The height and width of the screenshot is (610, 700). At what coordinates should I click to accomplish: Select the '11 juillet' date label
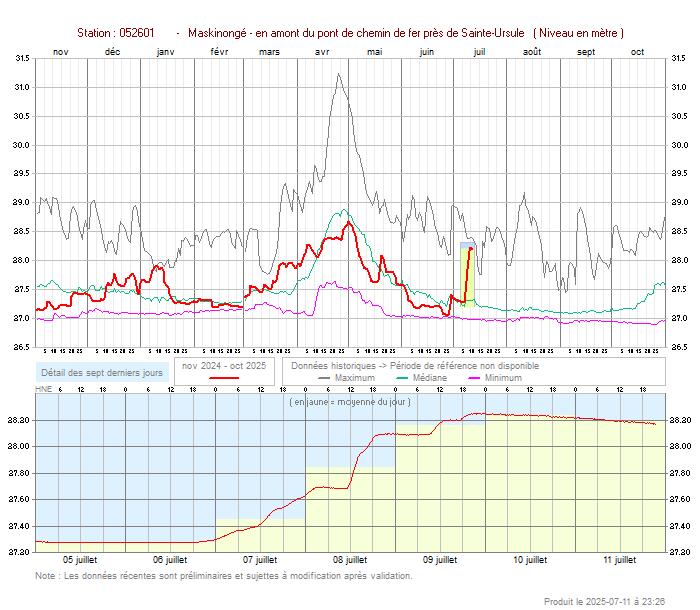pos(620,560)
